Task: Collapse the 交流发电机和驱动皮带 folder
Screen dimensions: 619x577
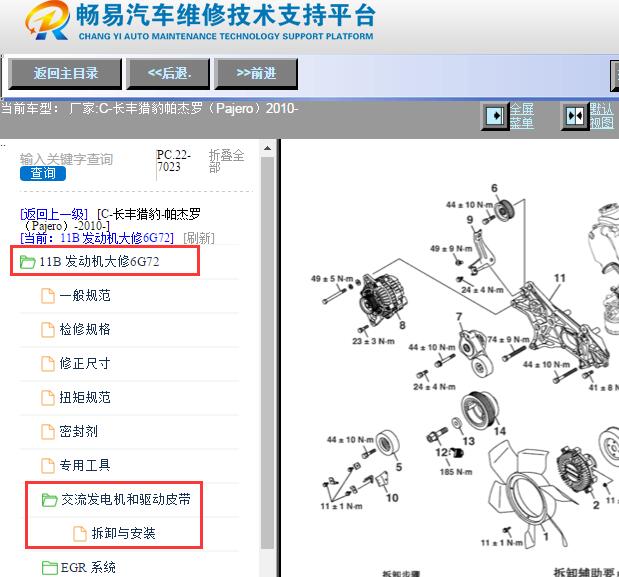Action: (x=126, y=499)
